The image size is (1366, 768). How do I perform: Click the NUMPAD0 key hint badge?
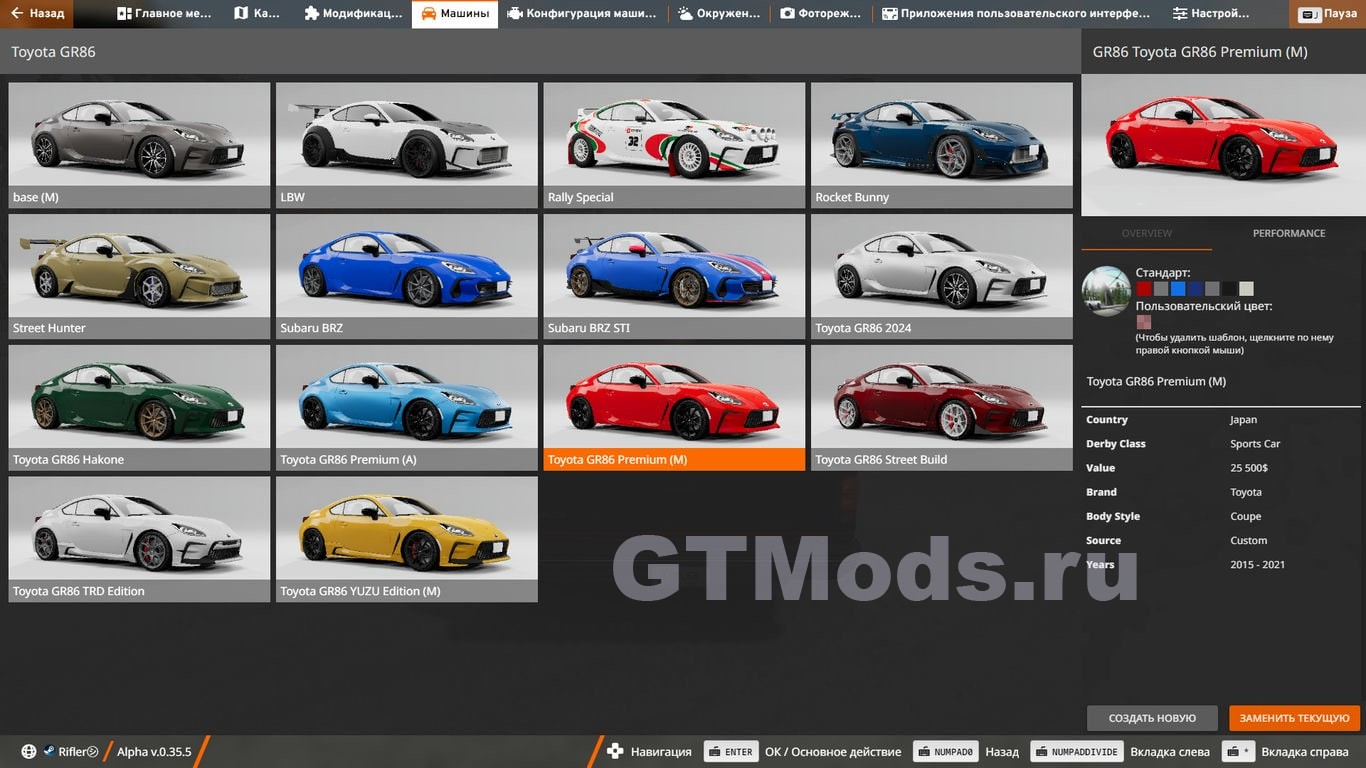(945, 751)
